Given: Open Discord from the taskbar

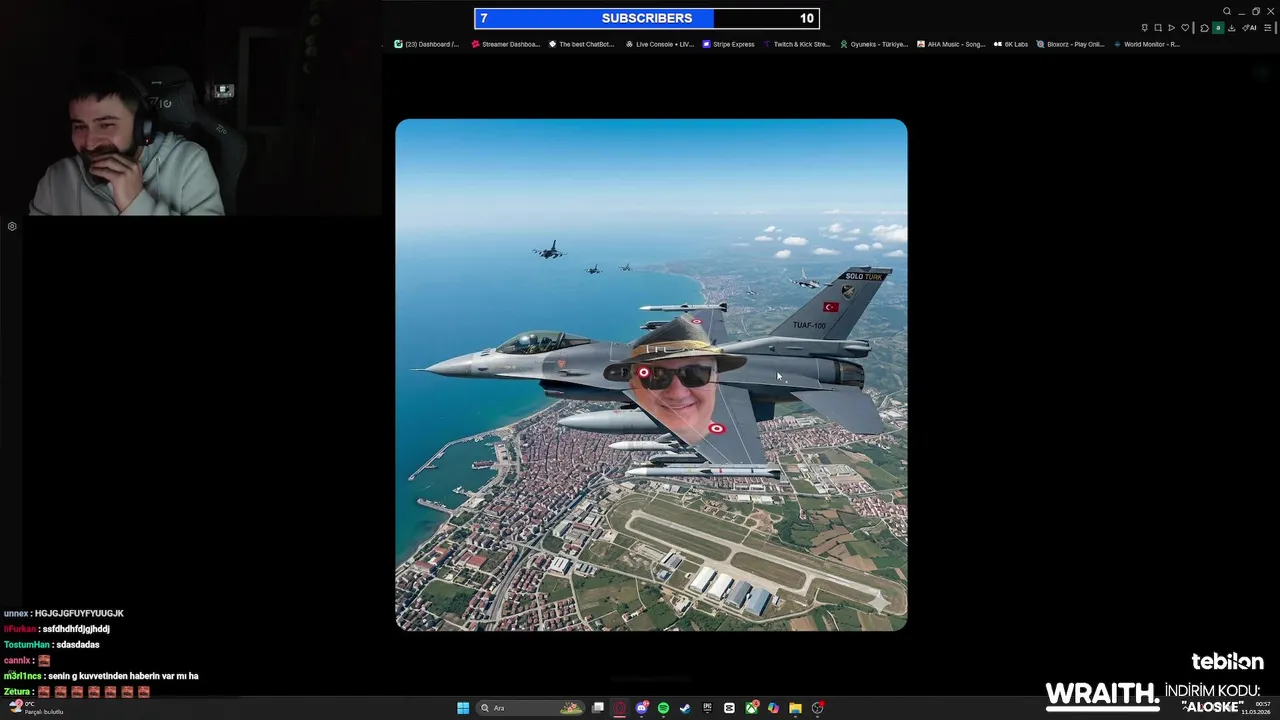Looking at the screenshot, I should coord(642,708).
